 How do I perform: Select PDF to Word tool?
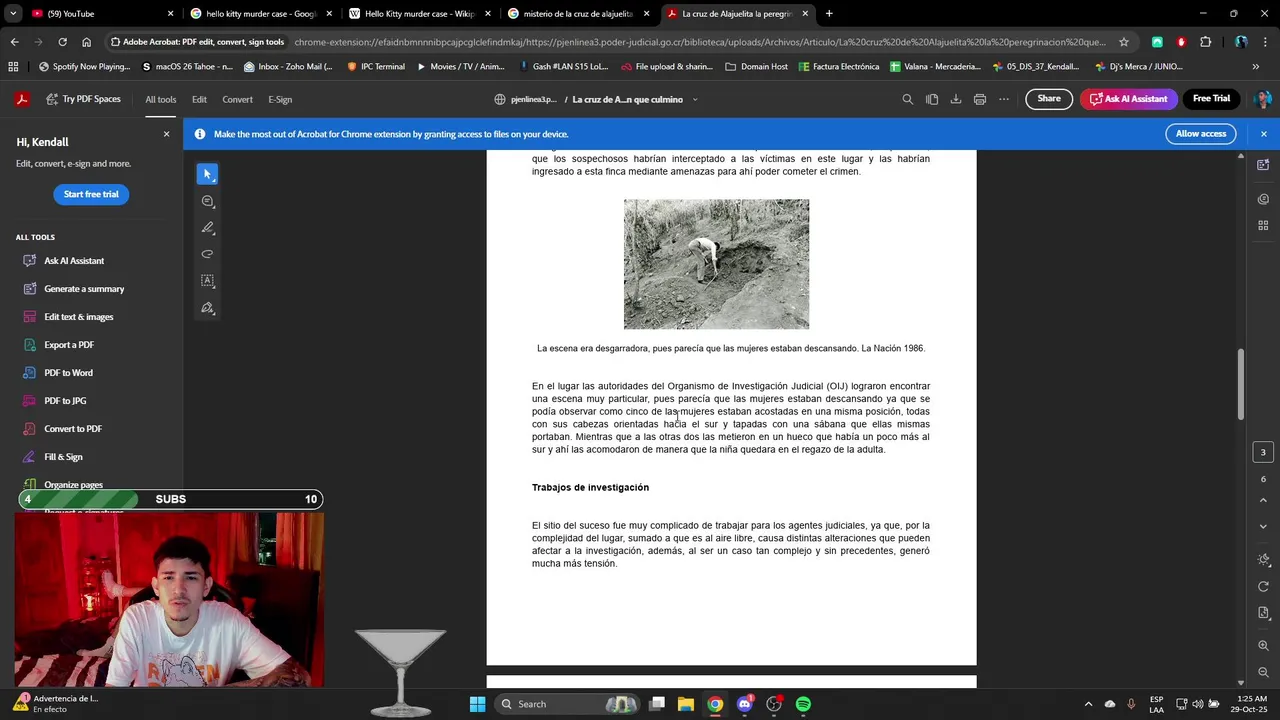coord(68,373)
